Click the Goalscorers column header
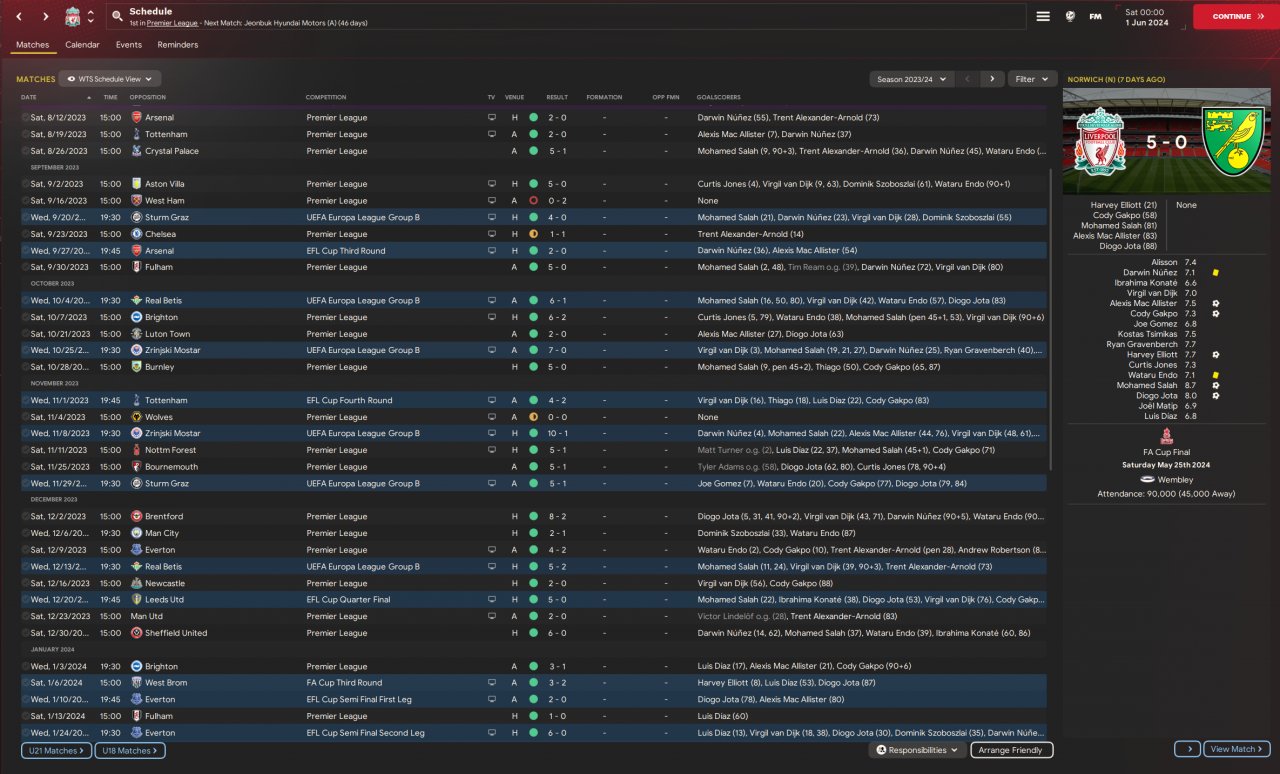The image size is (1280, 774). (718, 97)
